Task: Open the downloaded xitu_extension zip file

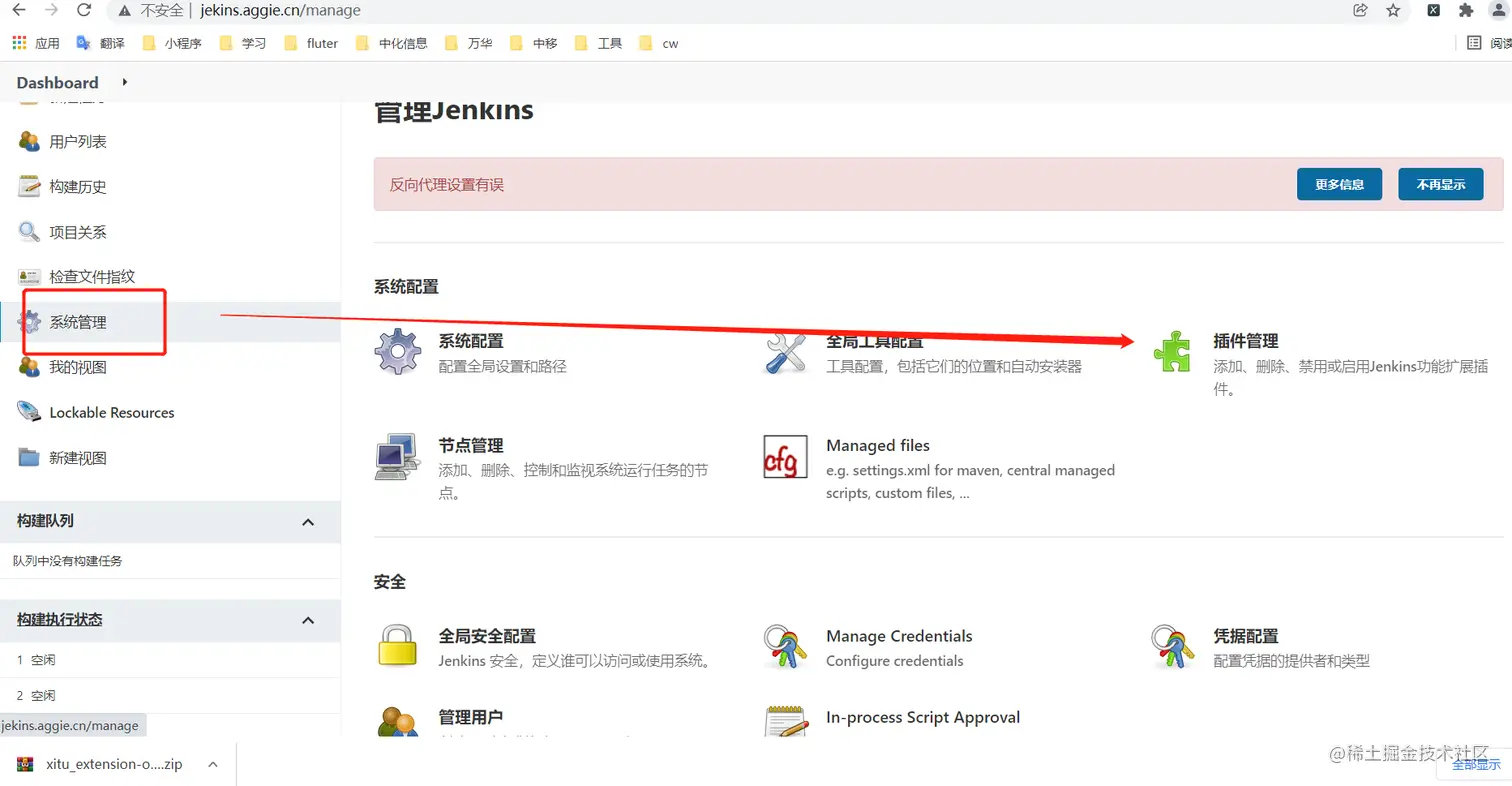Action: click(114, 764)
